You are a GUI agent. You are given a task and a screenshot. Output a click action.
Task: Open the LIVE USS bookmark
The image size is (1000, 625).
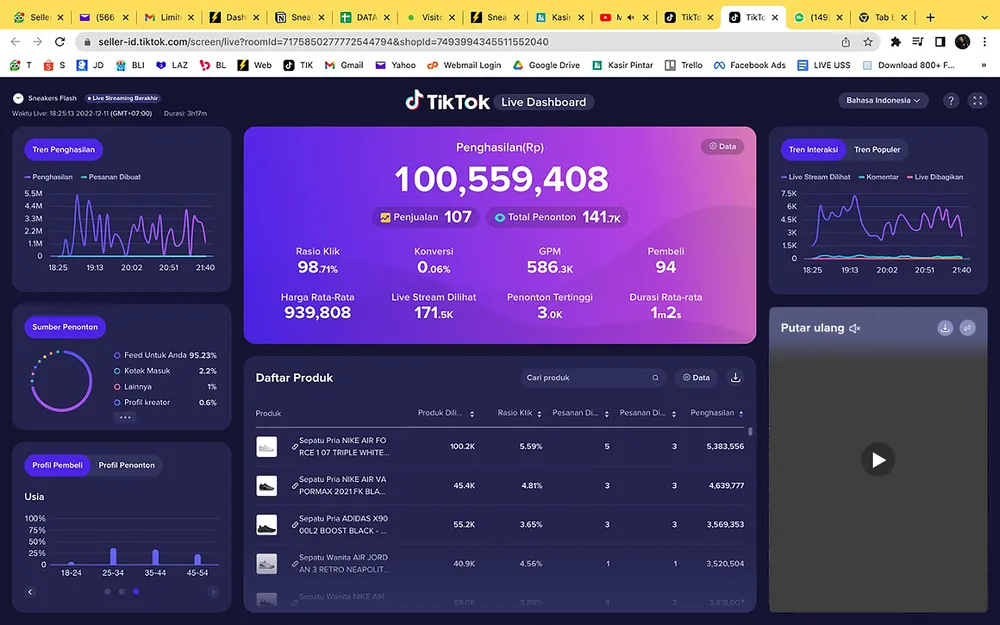point(823,65)
